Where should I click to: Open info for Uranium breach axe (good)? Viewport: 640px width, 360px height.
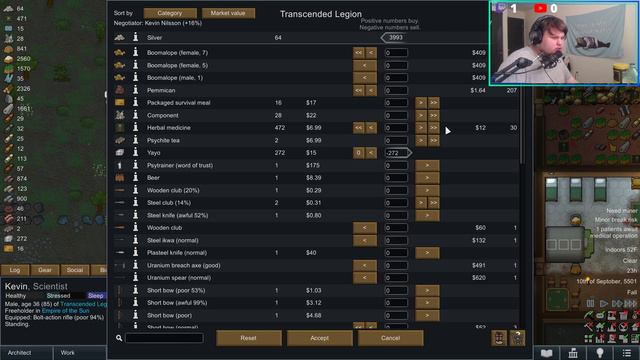(x=136, y=265)
